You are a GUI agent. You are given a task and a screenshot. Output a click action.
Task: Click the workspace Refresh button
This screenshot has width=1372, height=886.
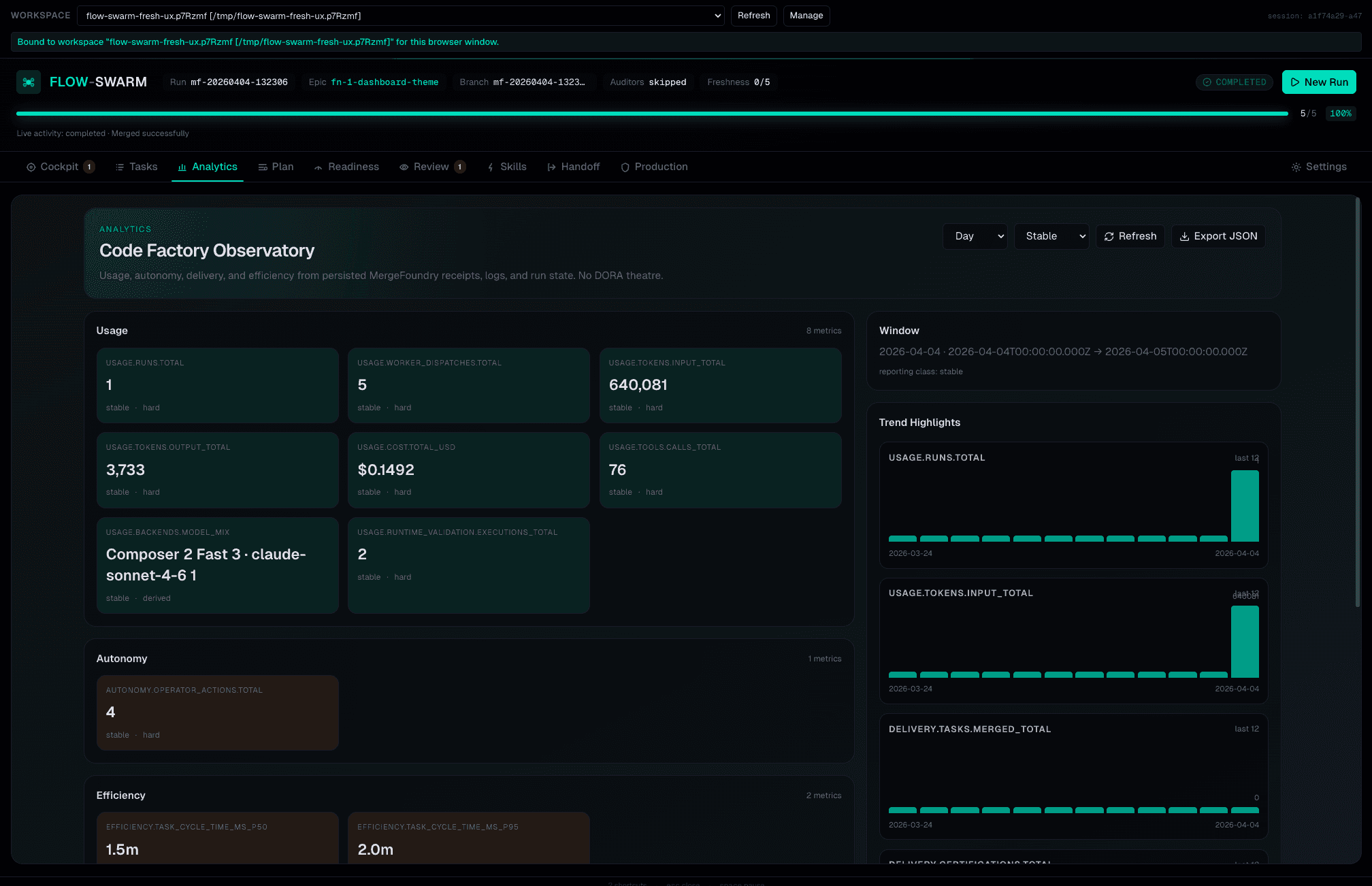pos(753,16)
